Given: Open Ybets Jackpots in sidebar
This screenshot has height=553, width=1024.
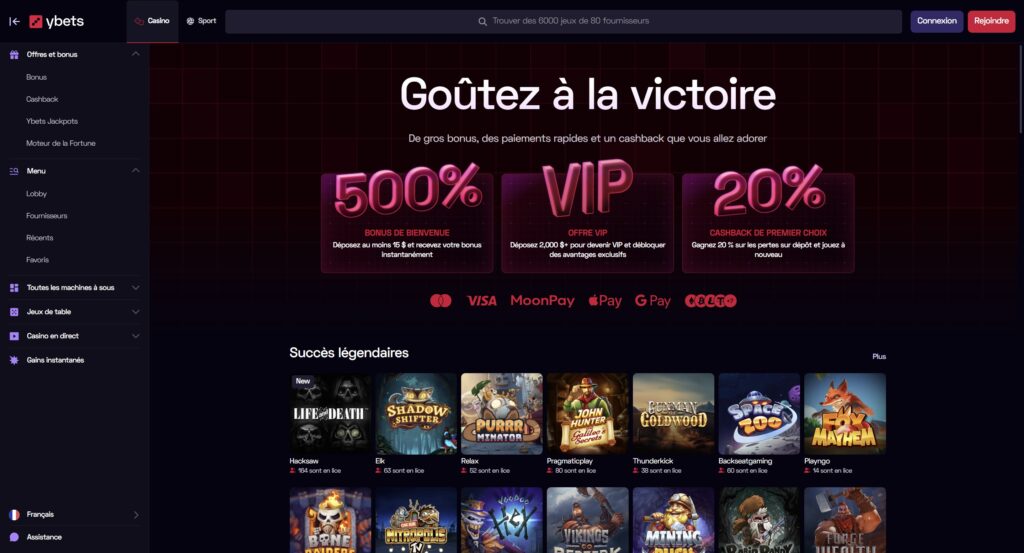Looking at the screenshot, I should [x=52, y=121].
